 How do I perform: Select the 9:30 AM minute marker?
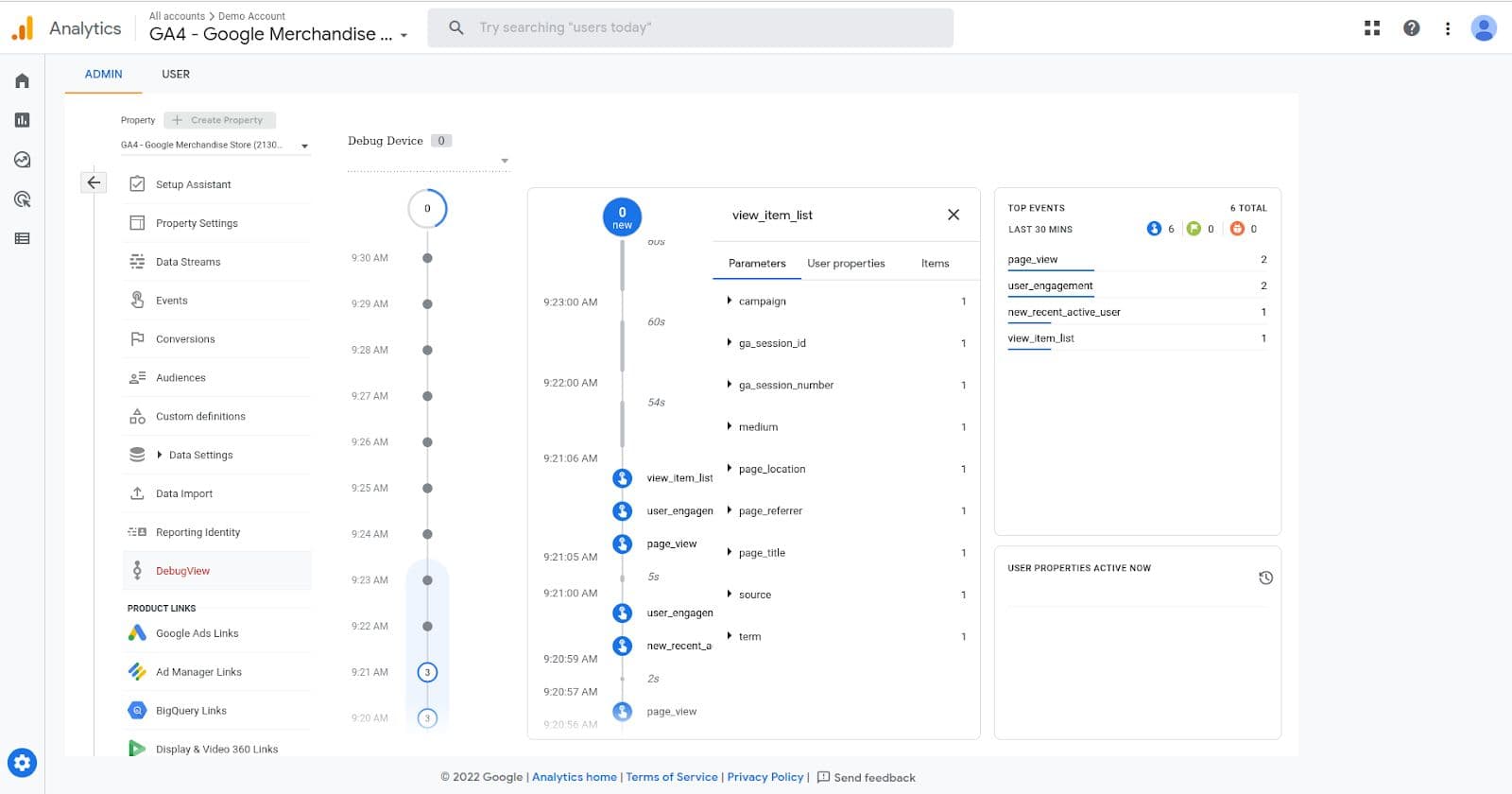click(427, 258)
